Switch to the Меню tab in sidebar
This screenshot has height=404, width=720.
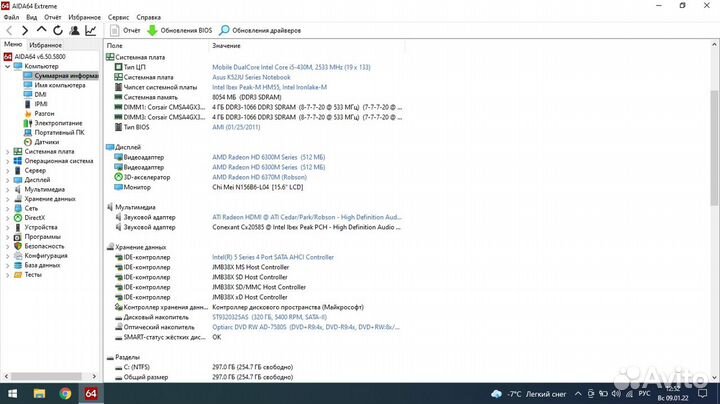[x=13, y=44]
